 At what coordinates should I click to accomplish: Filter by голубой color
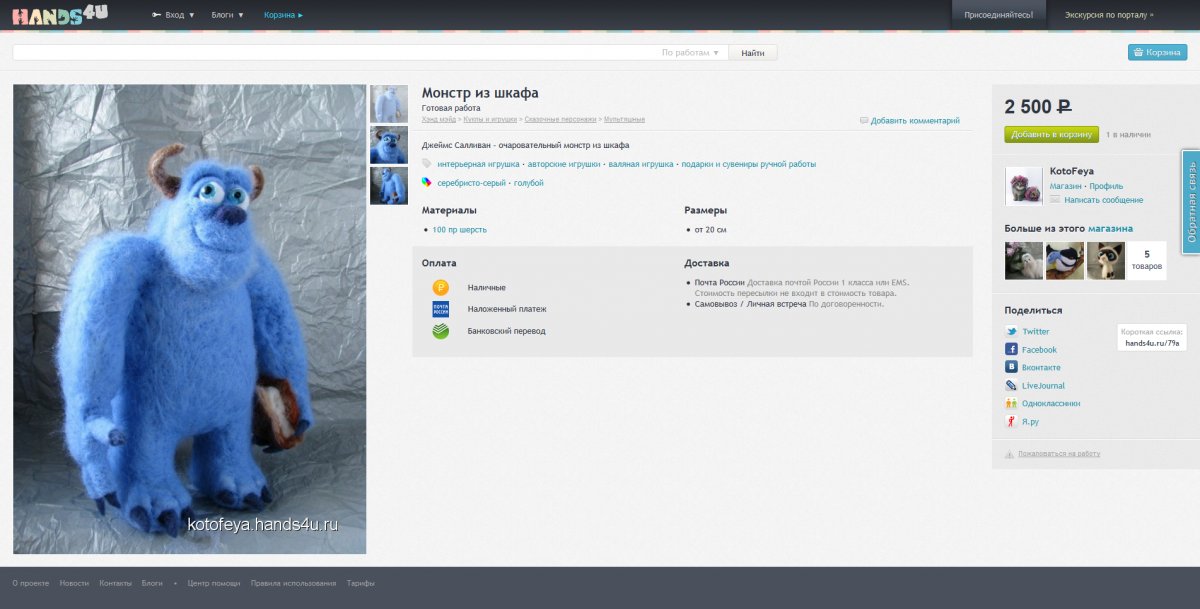tap(529, 183)
